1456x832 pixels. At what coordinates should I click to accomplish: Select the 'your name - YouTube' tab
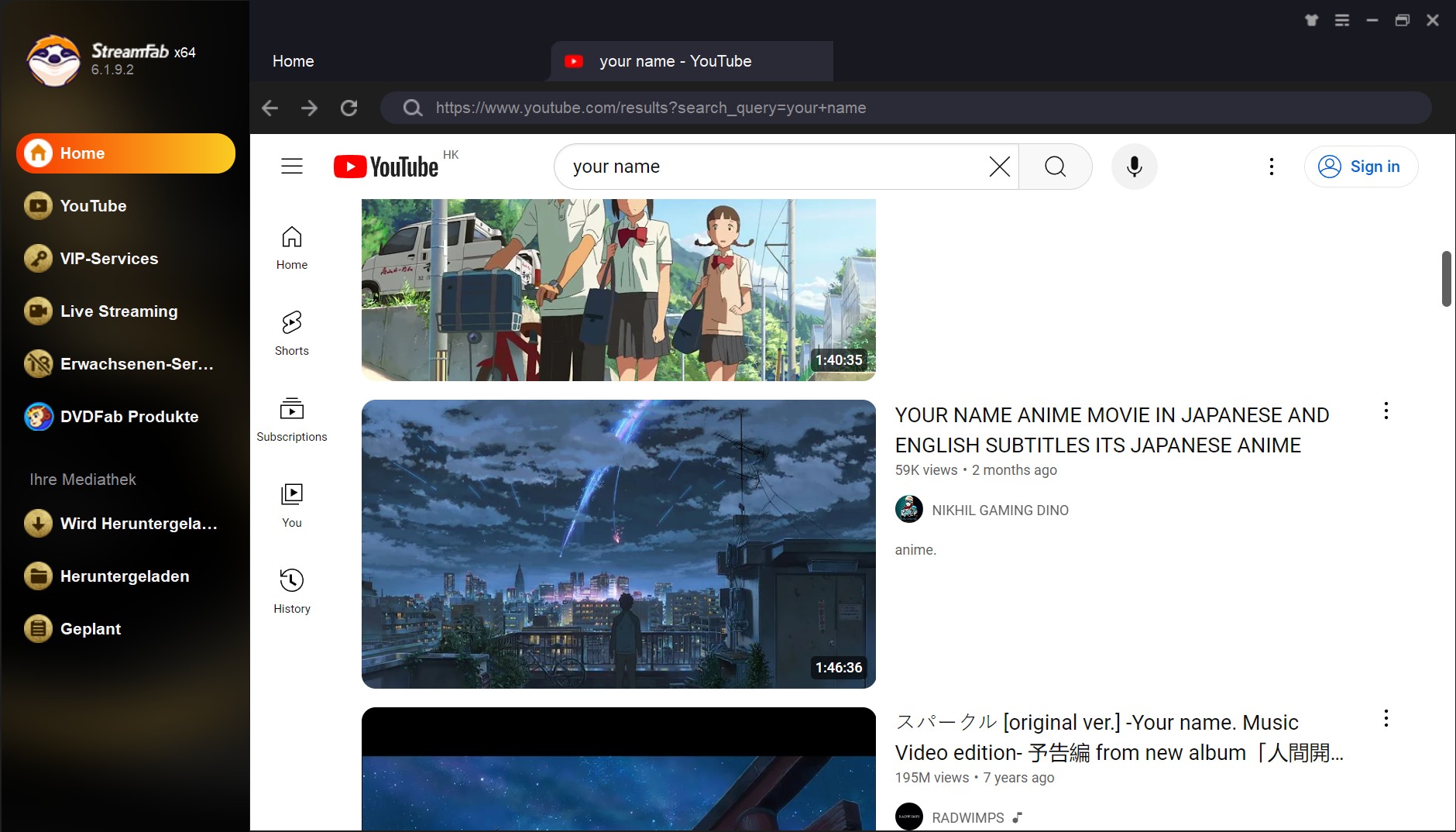[692, 61]
